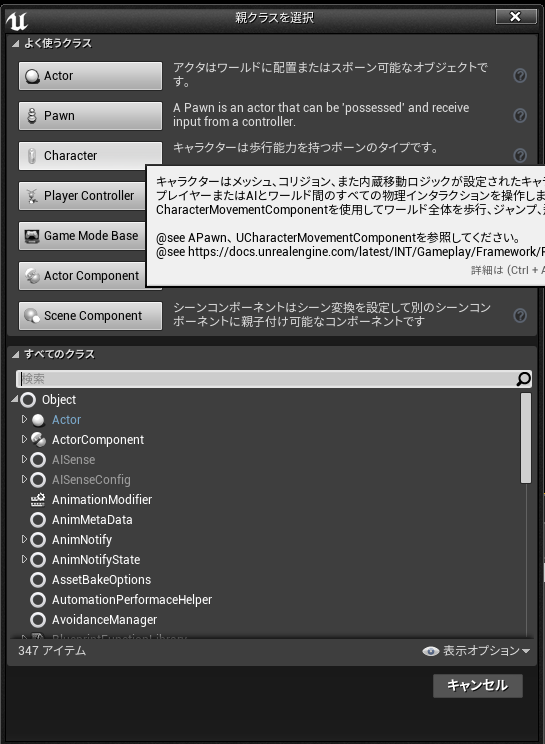Close the 親クラスを選択 dialog
545x744 pixels.
(516, 17)
